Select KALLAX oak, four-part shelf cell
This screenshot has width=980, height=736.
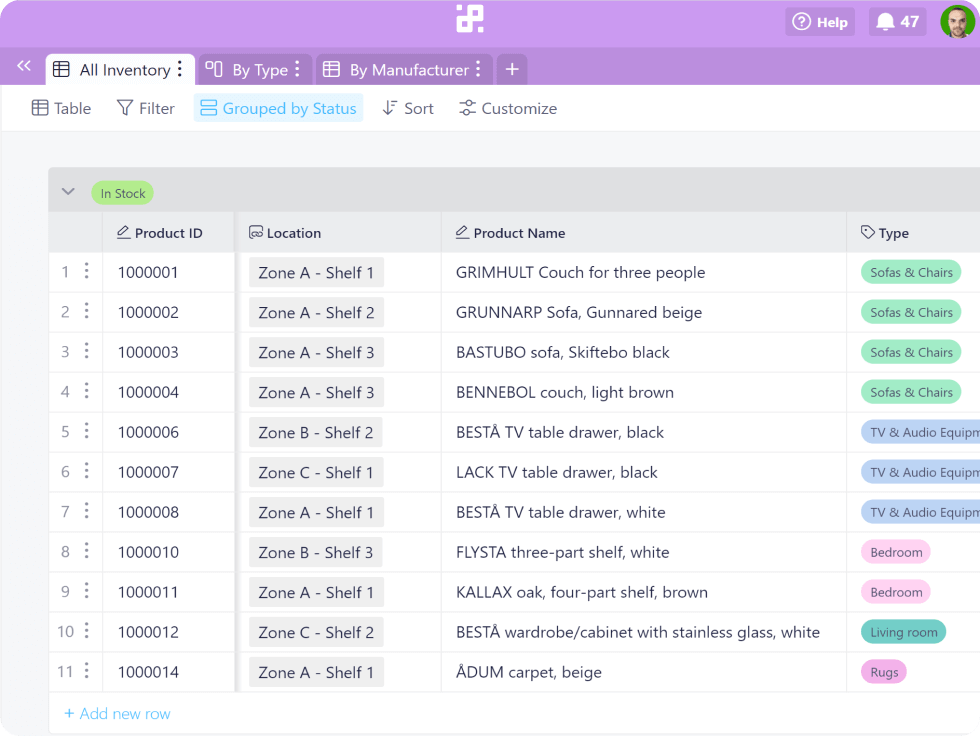tap(644, 592)
